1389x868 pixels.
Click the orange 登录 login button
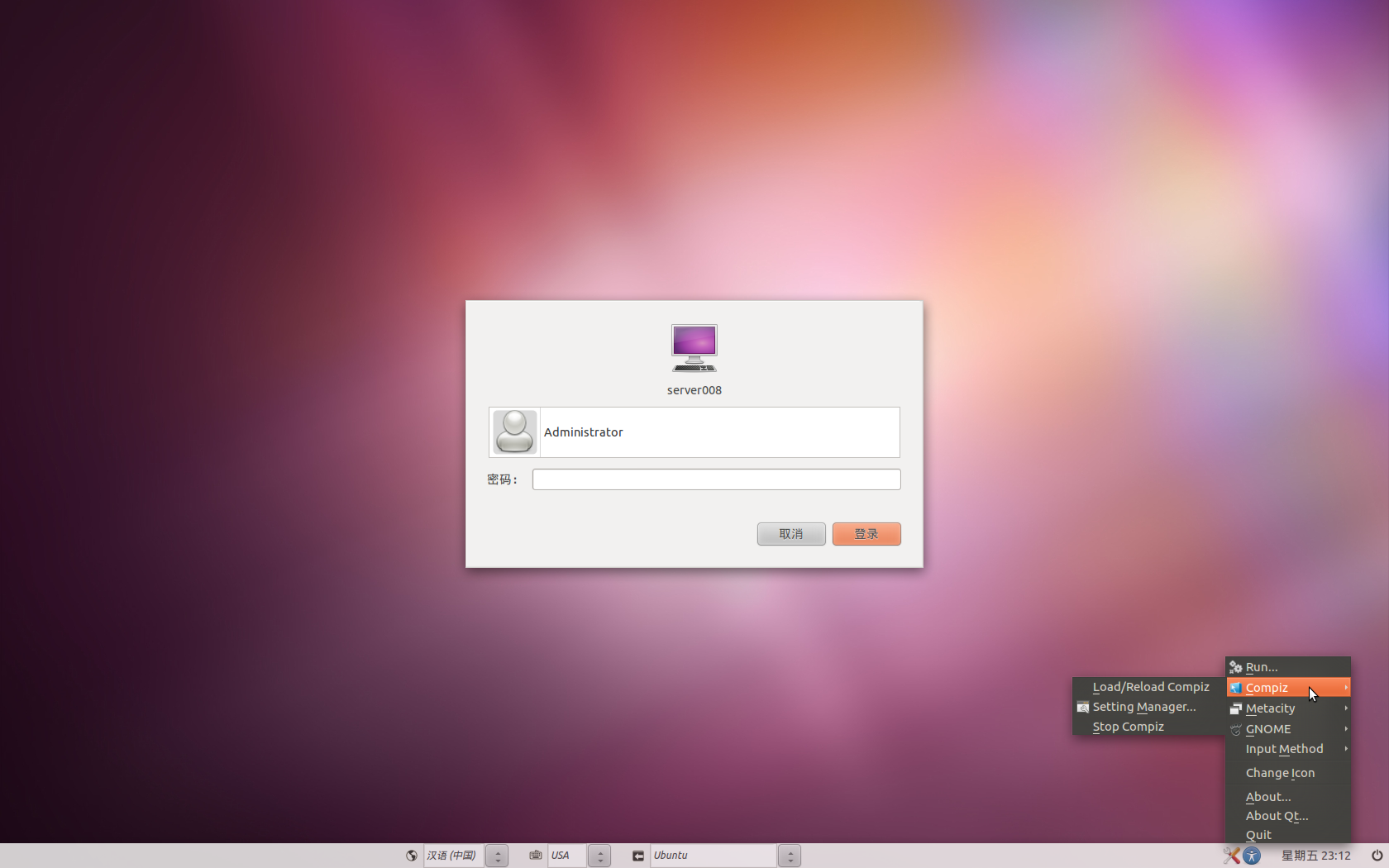pos(866,534)
